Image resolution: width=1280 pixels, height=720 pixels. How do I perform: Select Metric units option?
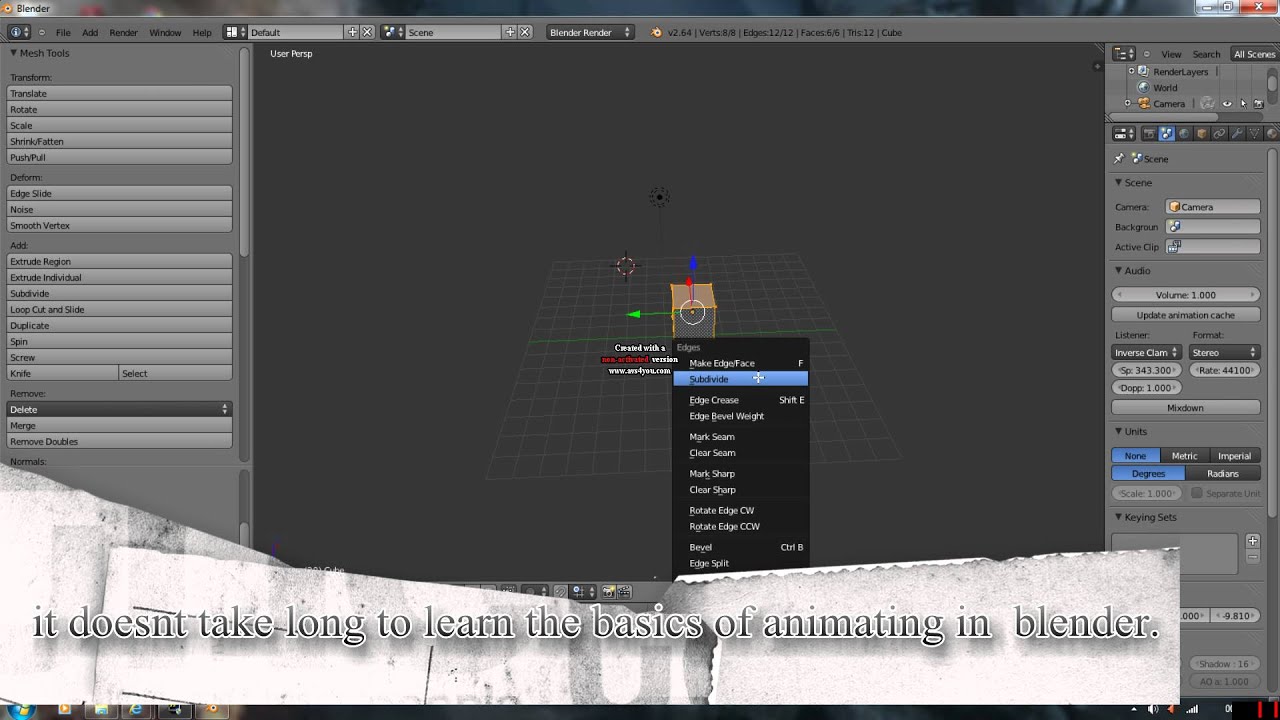(x=1184, y=456)
